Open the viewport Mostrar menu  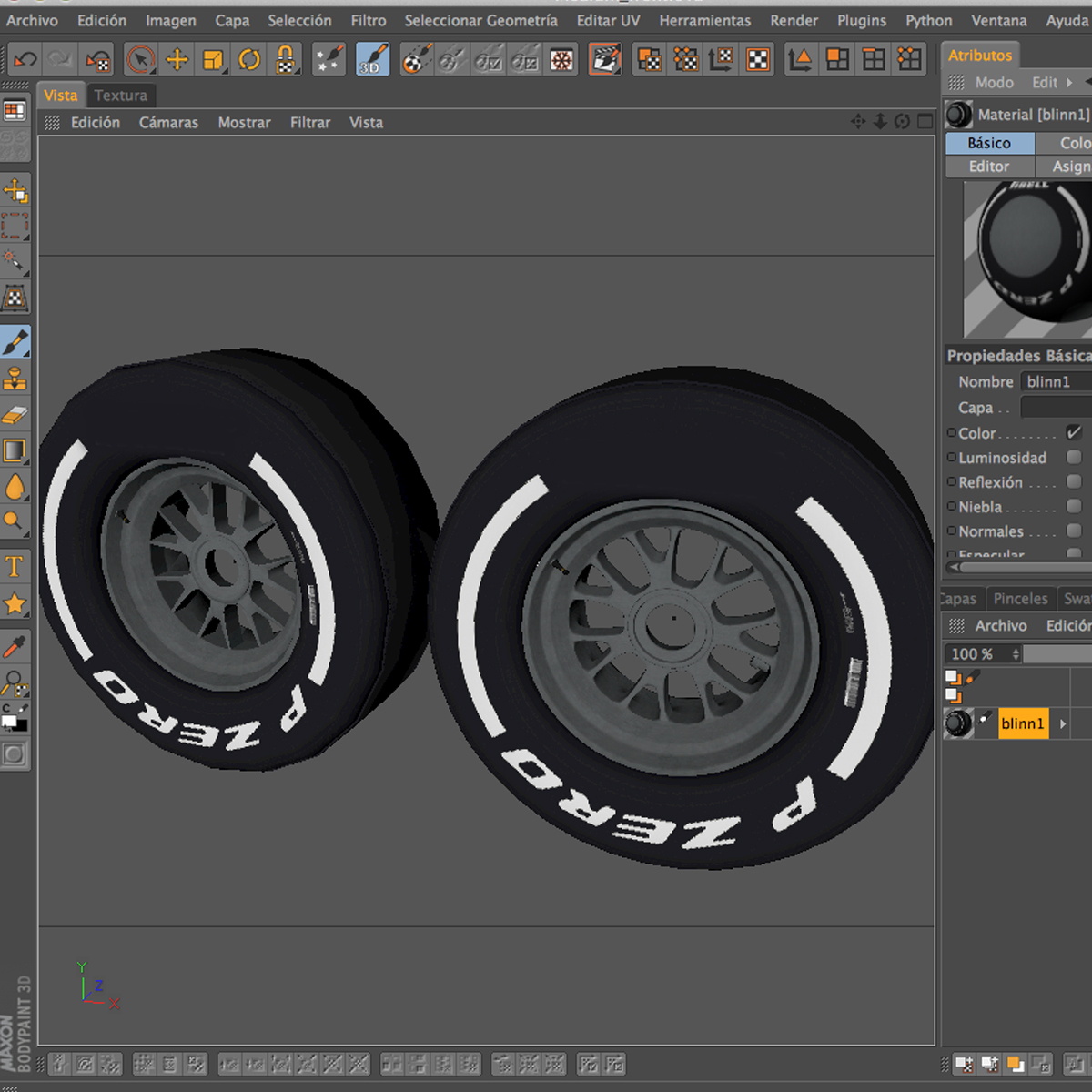244,122
